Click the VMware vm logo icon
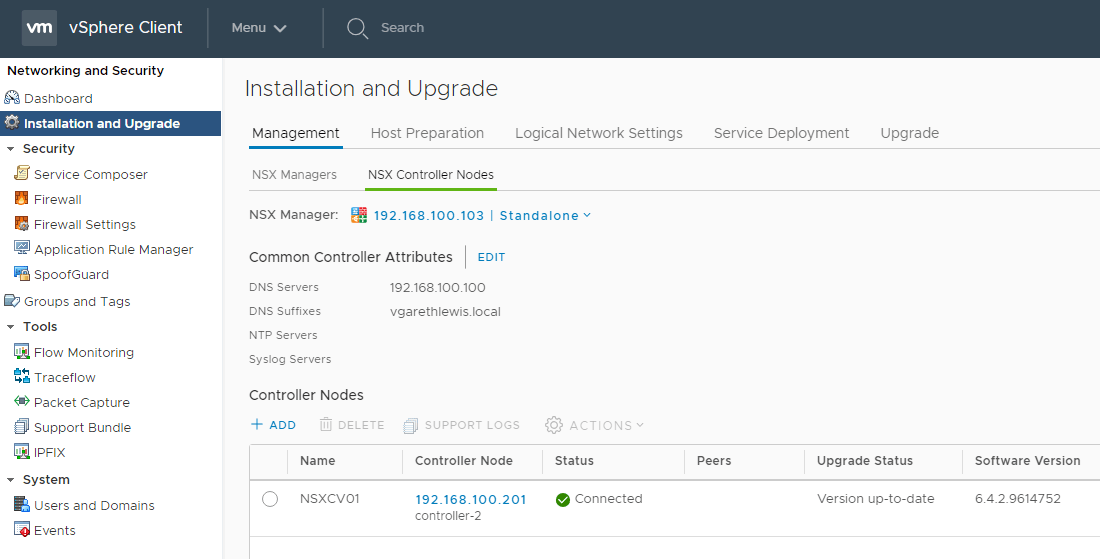1100x559 pixels. coord(39,28)
